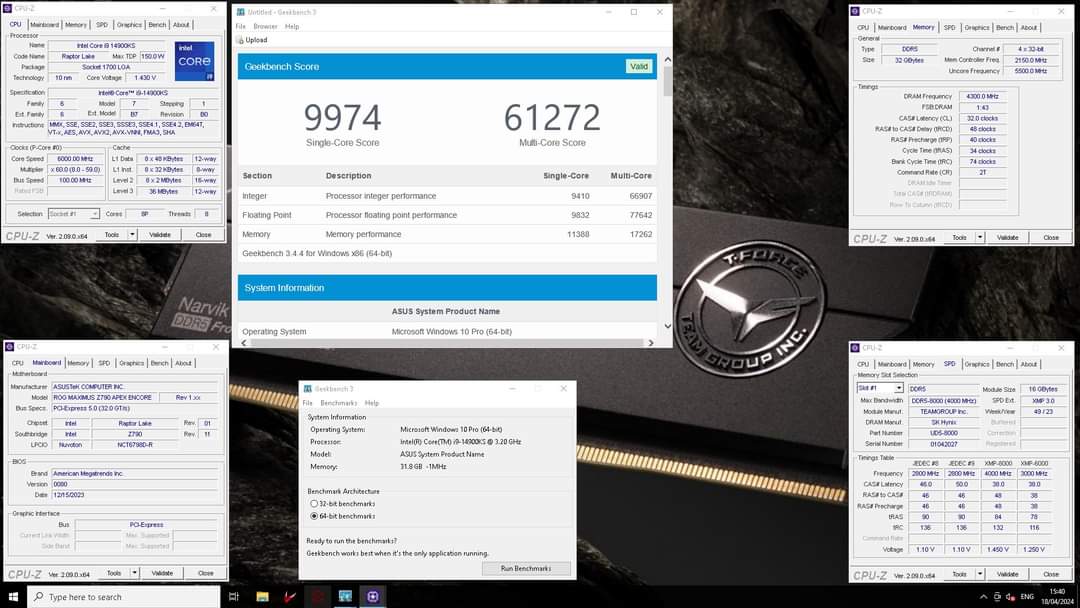Click the Memory performance row in Geekbench

pos(447,234)
